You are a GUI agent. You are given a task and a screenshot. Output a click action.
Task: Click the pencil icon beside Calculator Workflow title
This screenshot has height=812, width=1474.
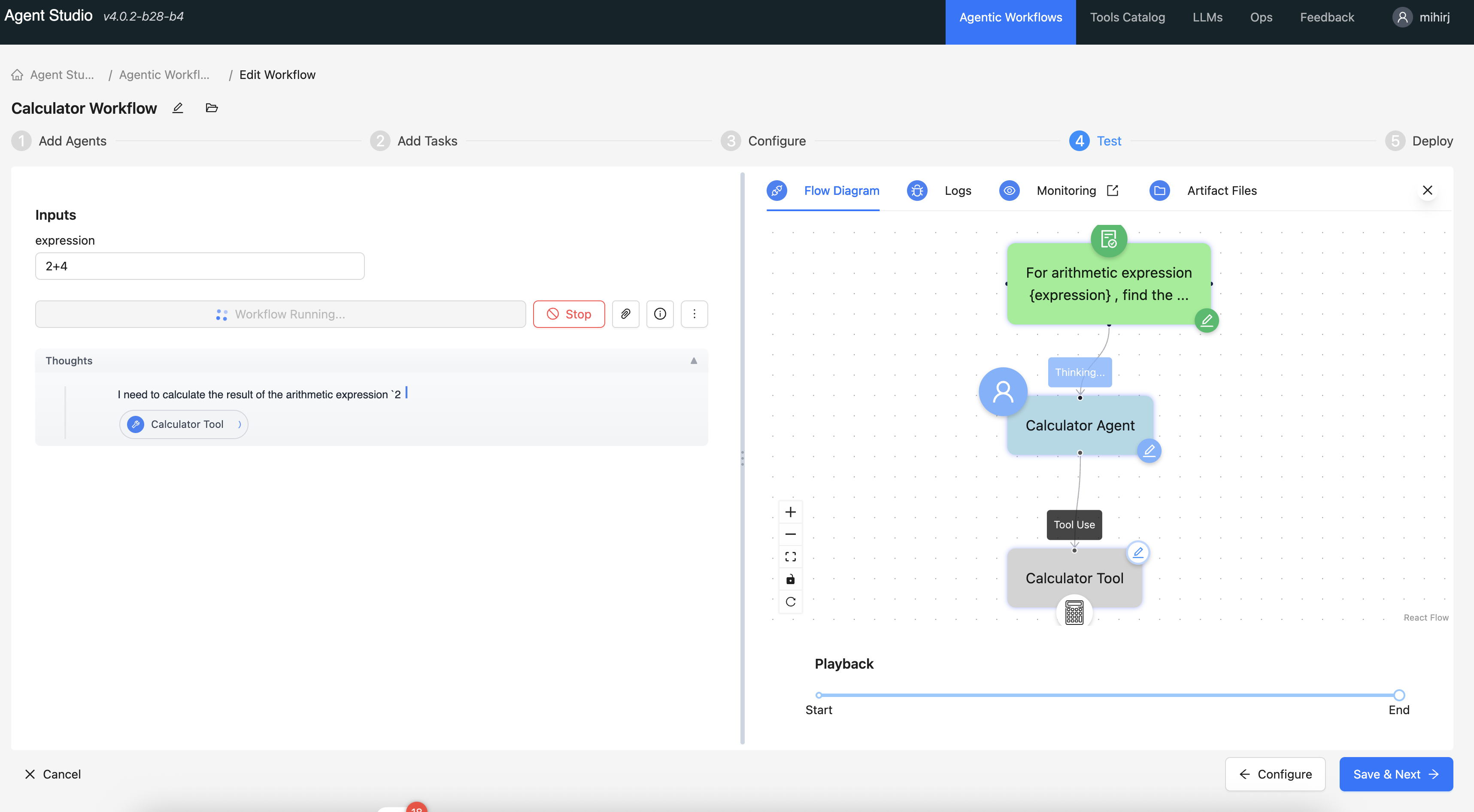(x=178, y=108)
